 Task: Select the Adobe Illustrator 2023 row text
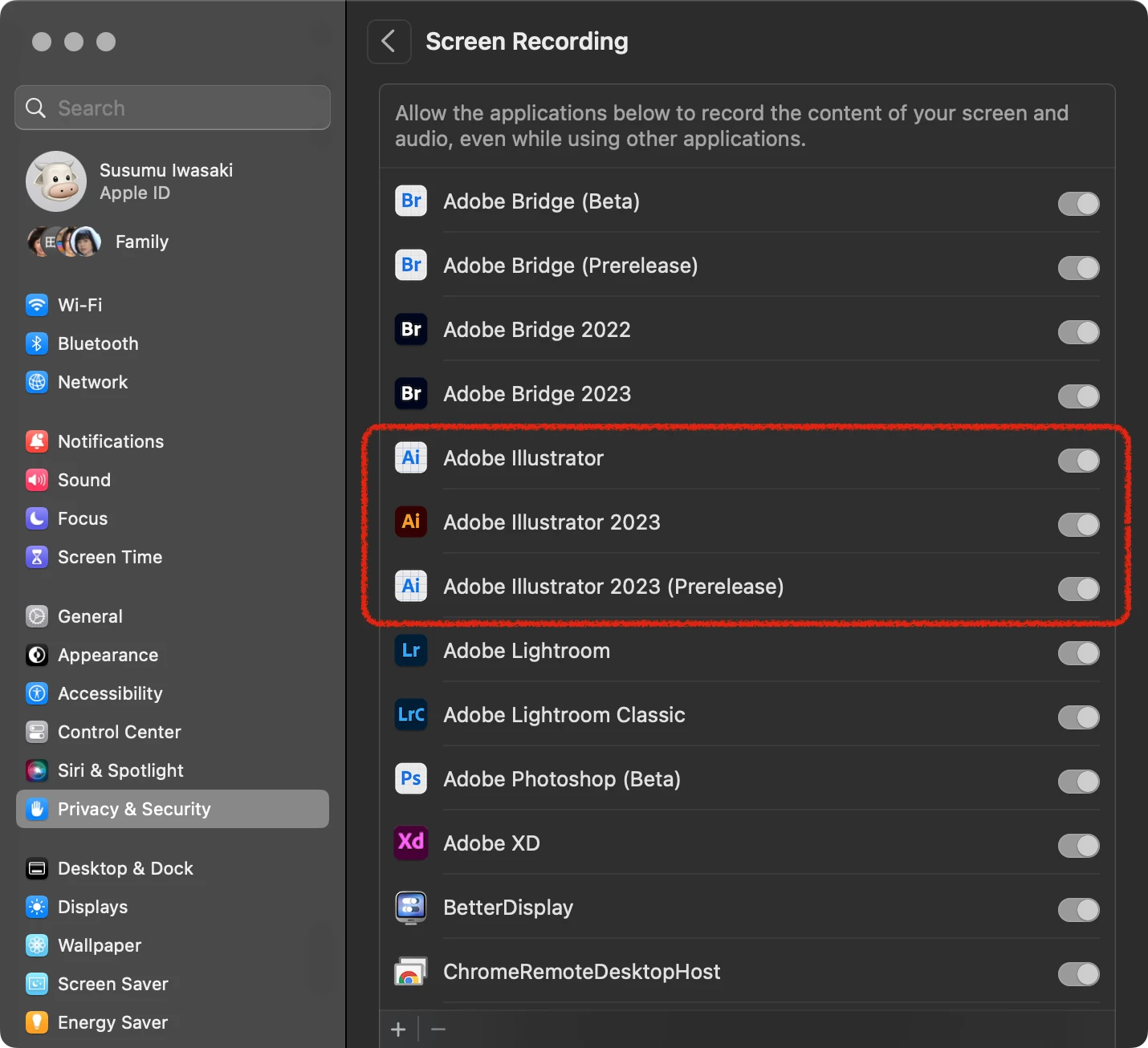(552, 522)
